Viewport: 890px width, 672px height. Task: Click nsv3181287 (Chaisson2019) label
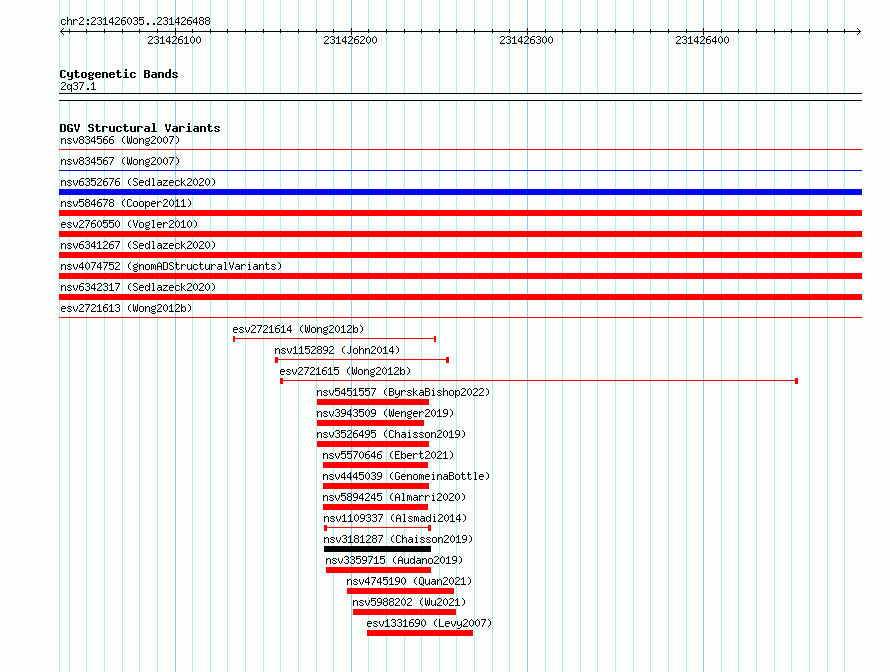point(398,539)
